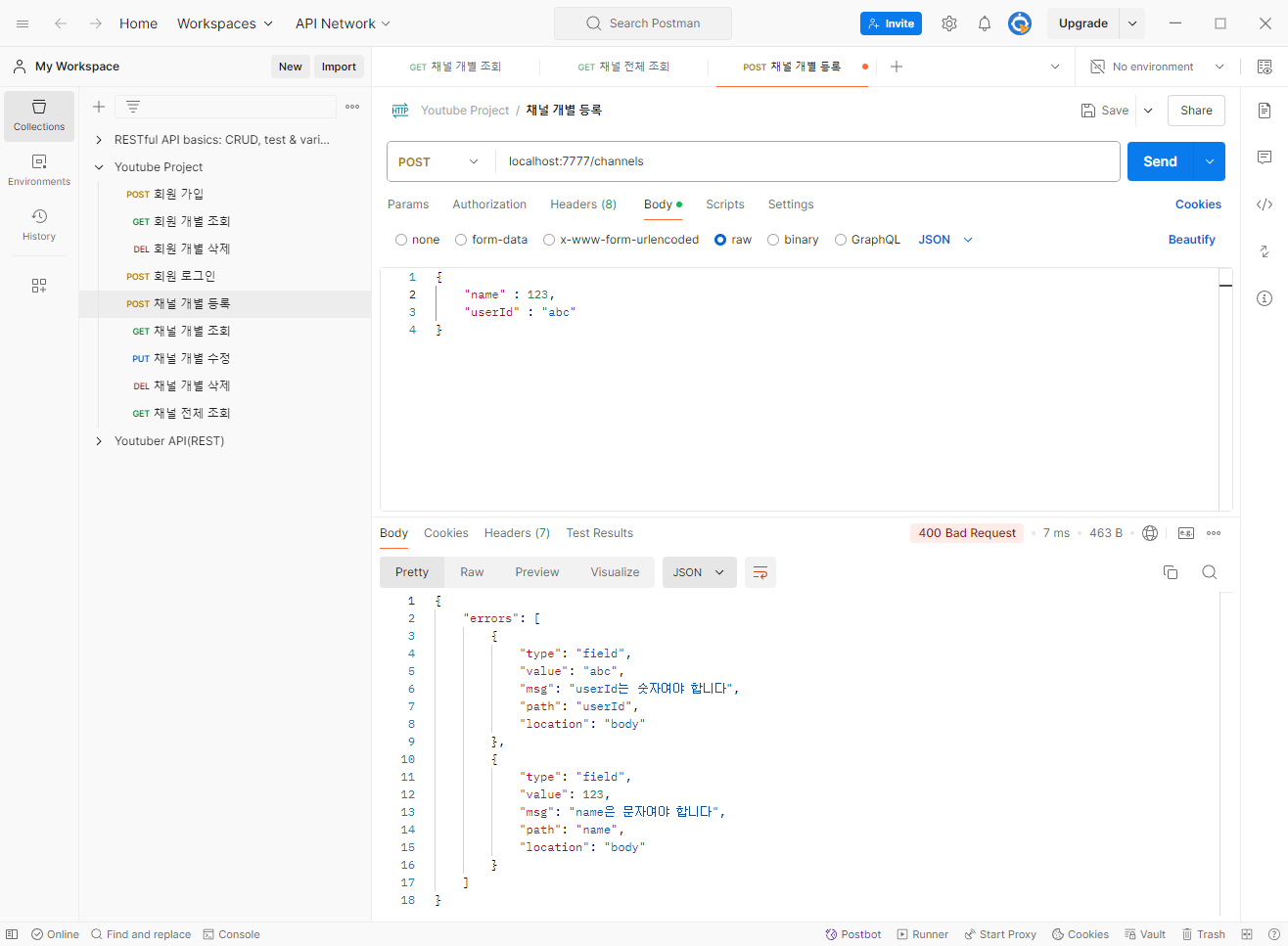Select the binary body type
The width and height of the screenshot is (1288, 946).
pos(773,240)
